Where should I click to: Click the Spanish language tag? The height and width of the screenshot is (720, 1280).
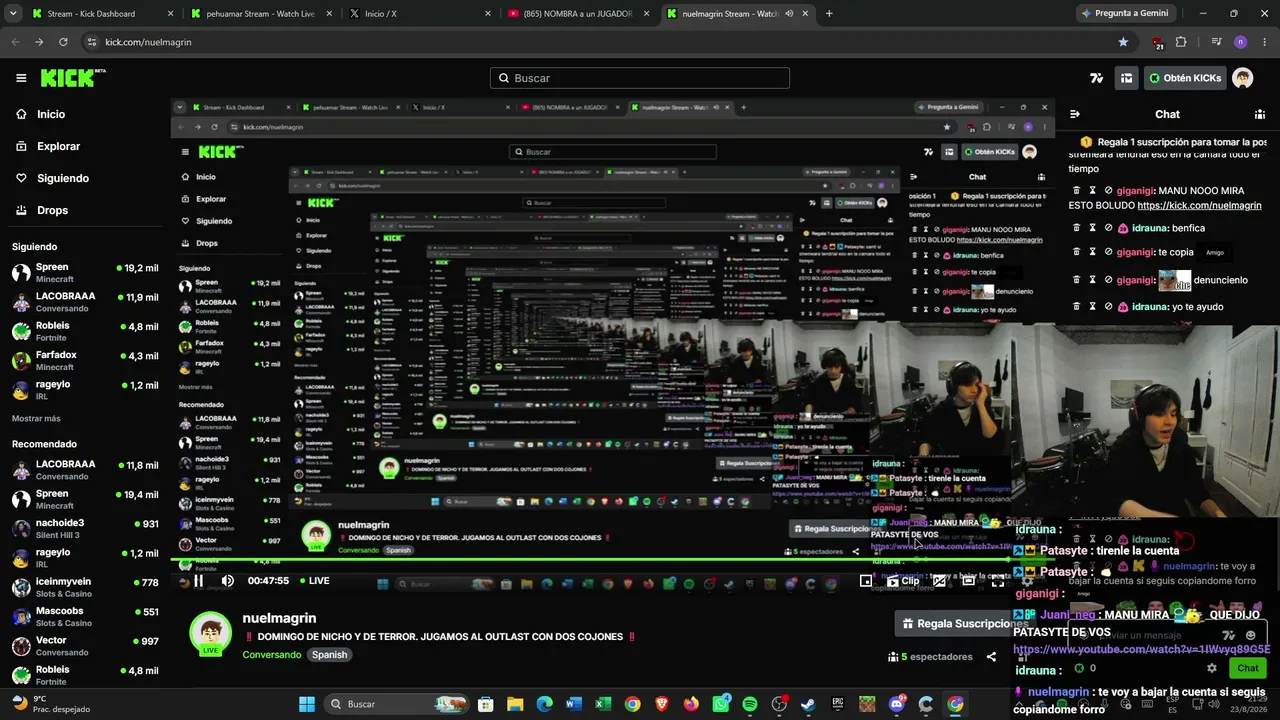tap(329, 655)
